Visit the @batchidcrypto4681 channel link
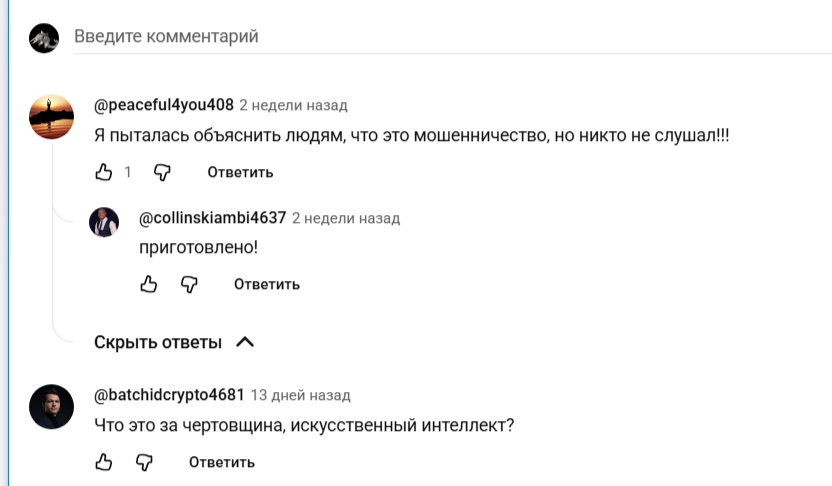832x486 pixels. (169, 394)
